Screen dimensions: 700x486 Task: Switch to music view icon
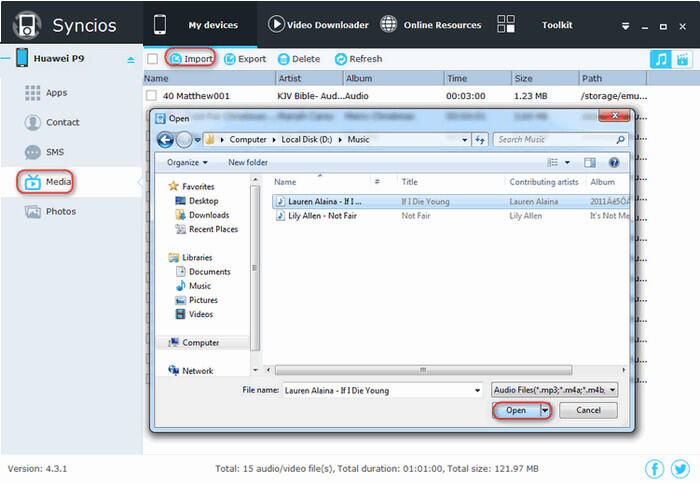660,59
